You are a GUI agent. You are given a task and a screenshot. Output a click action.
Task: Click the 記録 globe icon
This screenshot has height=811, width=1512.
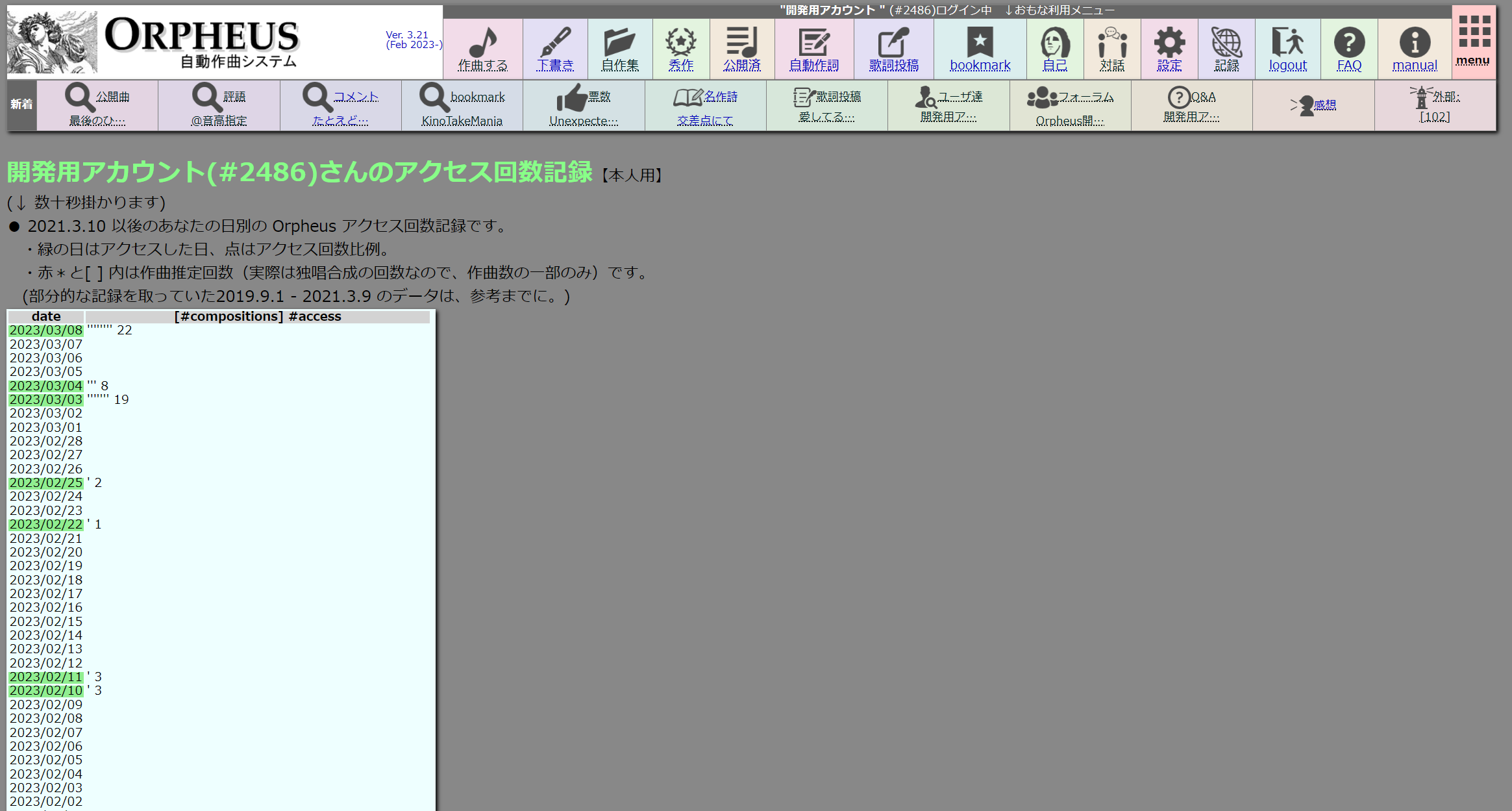click(x=1226, y=43)
